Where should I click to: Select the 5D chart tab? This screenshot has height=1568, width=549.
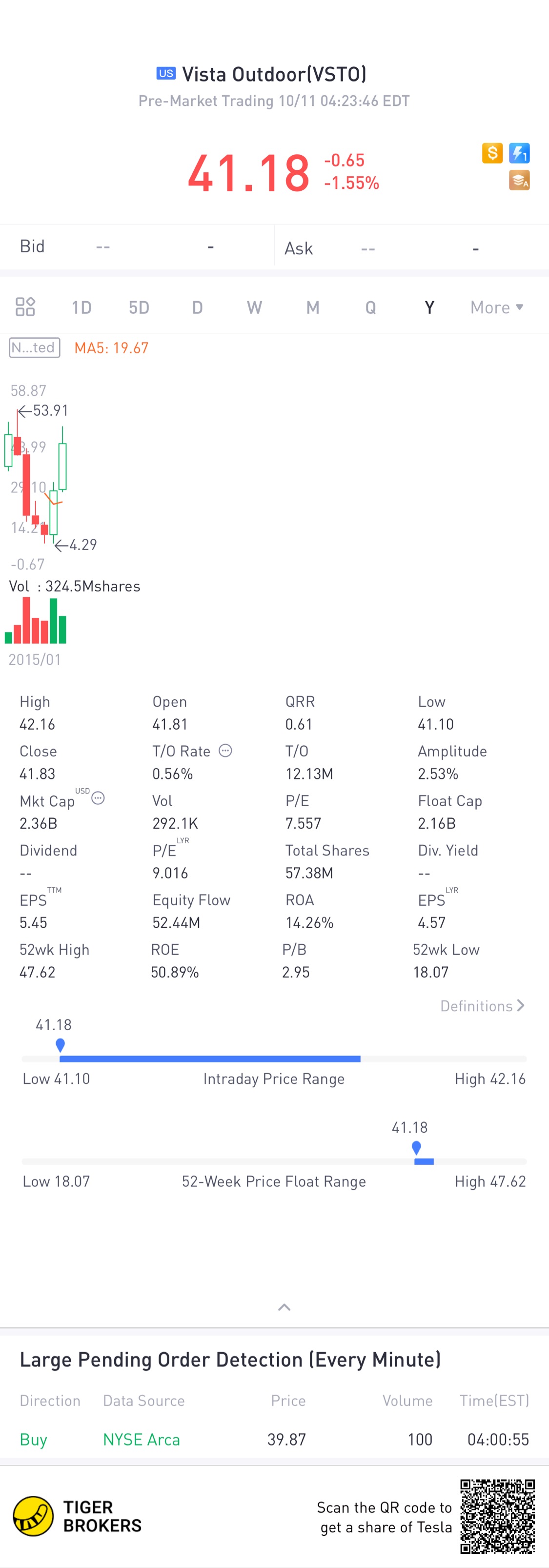coord(139,307)
